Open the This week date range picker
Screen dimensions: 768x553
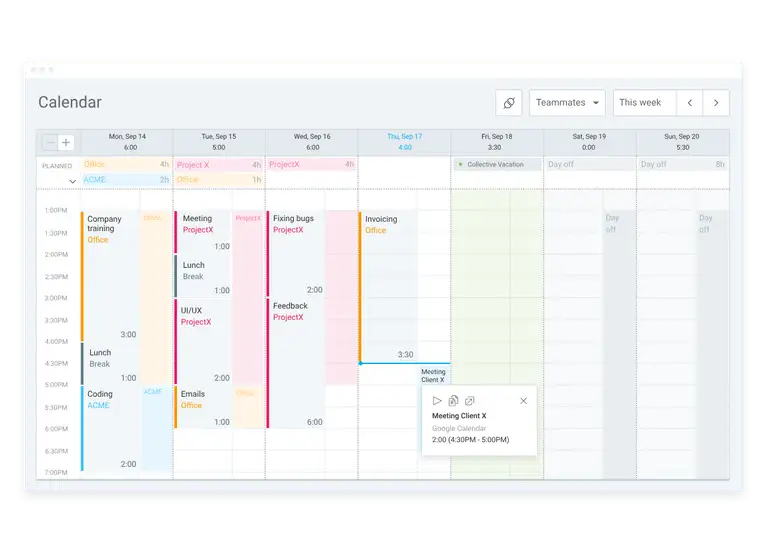click(643, 103)
